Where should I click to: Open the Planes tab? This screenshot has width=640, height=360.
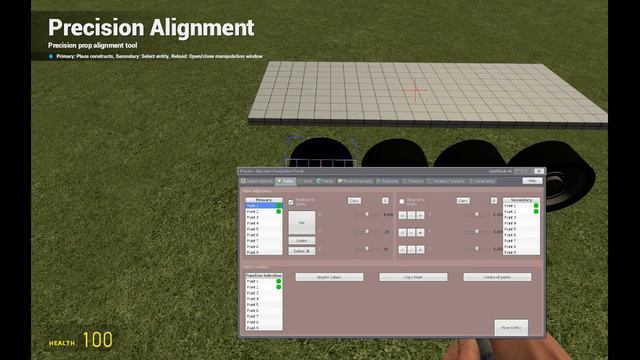[325, 181]
